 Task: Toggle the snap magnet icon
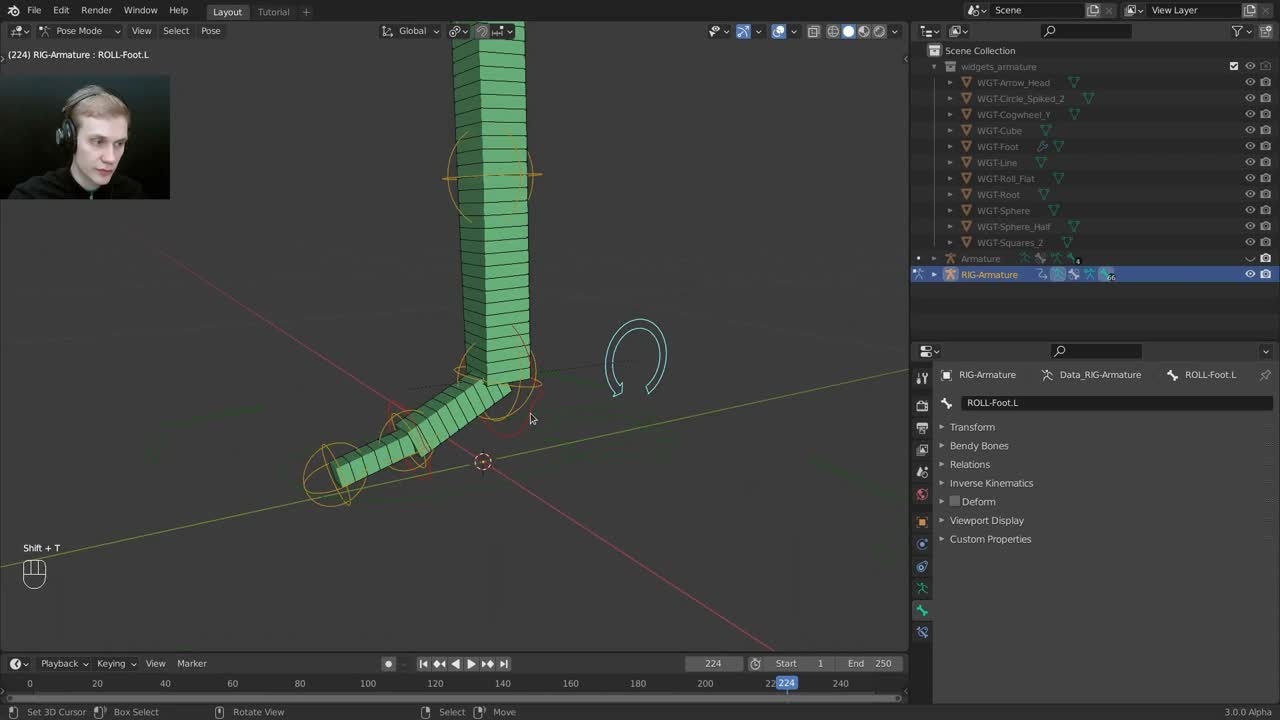pos(482,31)
